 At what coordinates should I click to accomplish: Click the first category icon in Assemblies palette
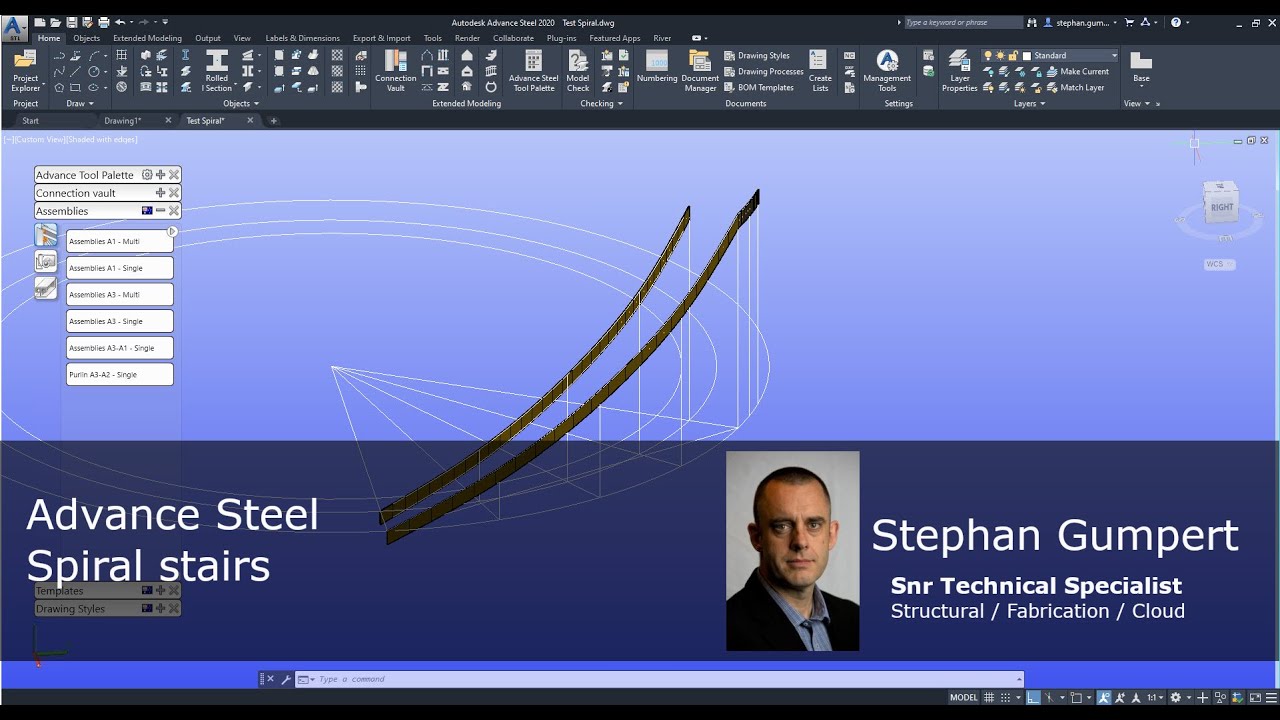46,235
